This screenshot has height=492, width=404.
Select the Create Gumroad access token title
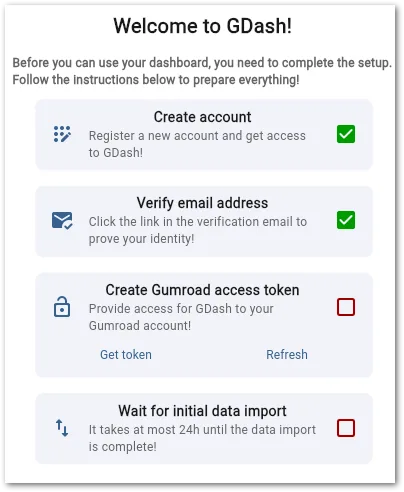pyautogui.click(x=202, y=290)
